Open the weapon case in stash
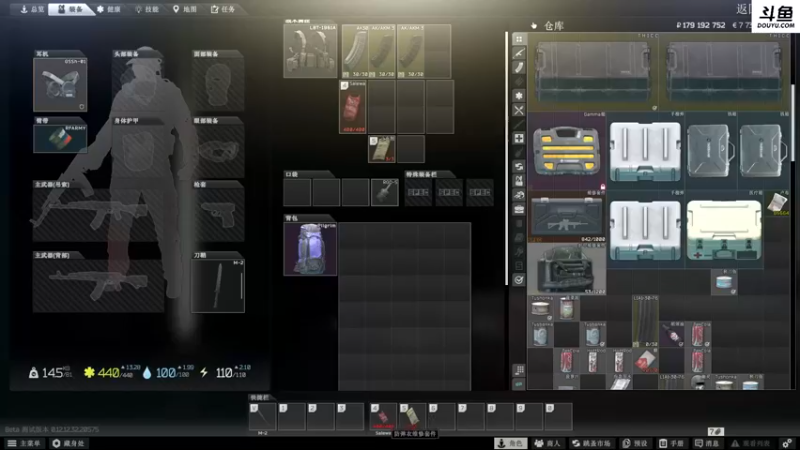800x450 pixels. click(566, 217)
